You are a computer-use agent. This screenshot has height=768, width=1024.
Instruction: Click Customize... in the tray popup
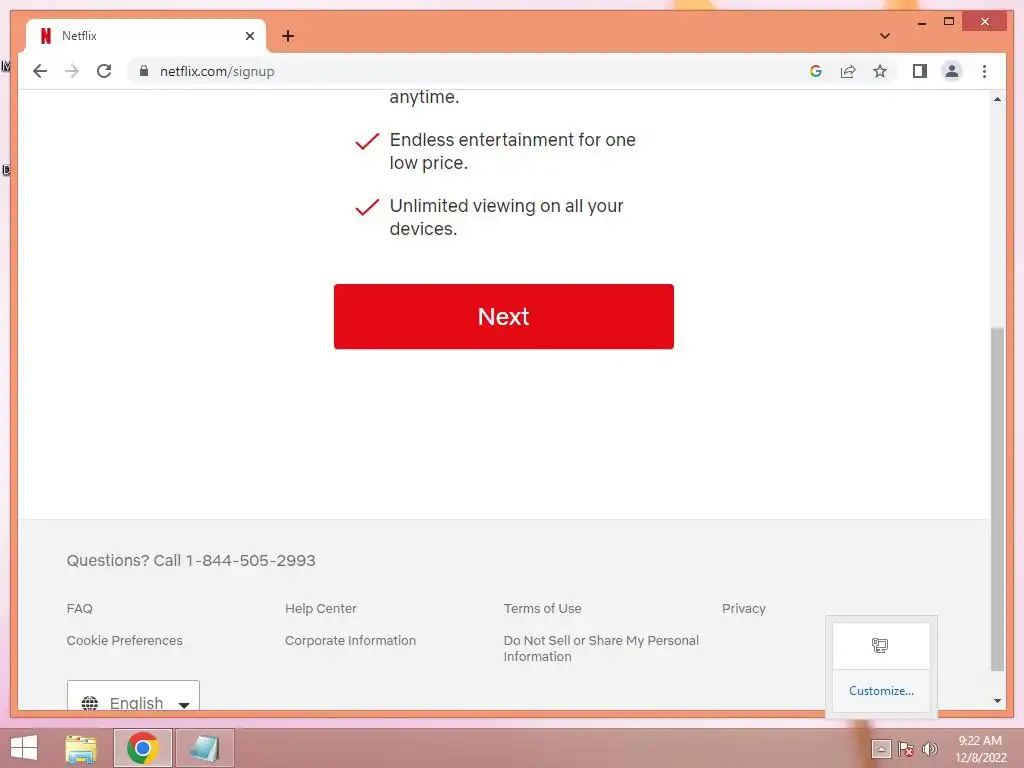tap(881, 691)
